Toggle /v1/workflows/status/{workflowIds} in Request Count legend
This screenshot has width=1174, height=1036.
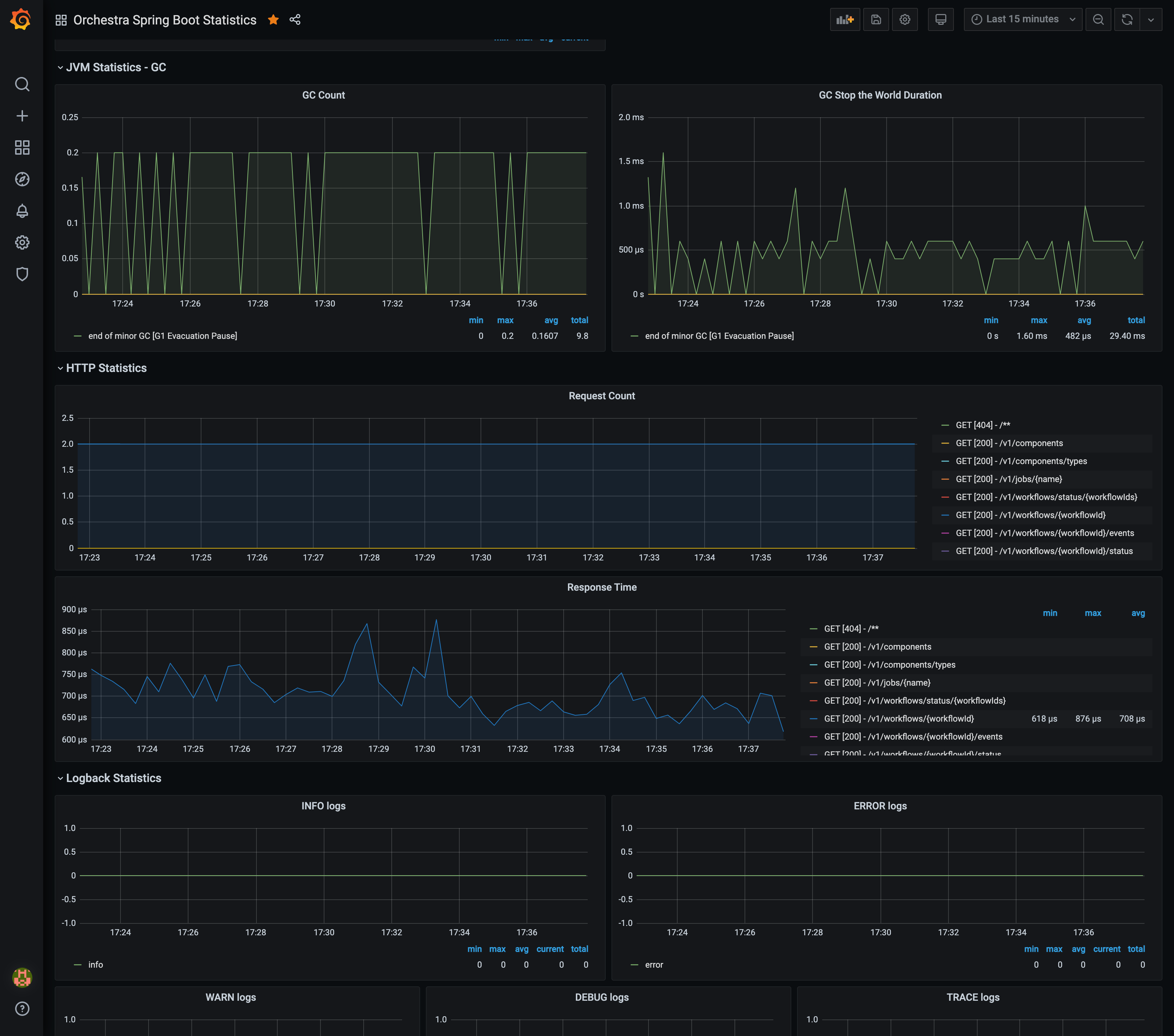pos(1046,497)
